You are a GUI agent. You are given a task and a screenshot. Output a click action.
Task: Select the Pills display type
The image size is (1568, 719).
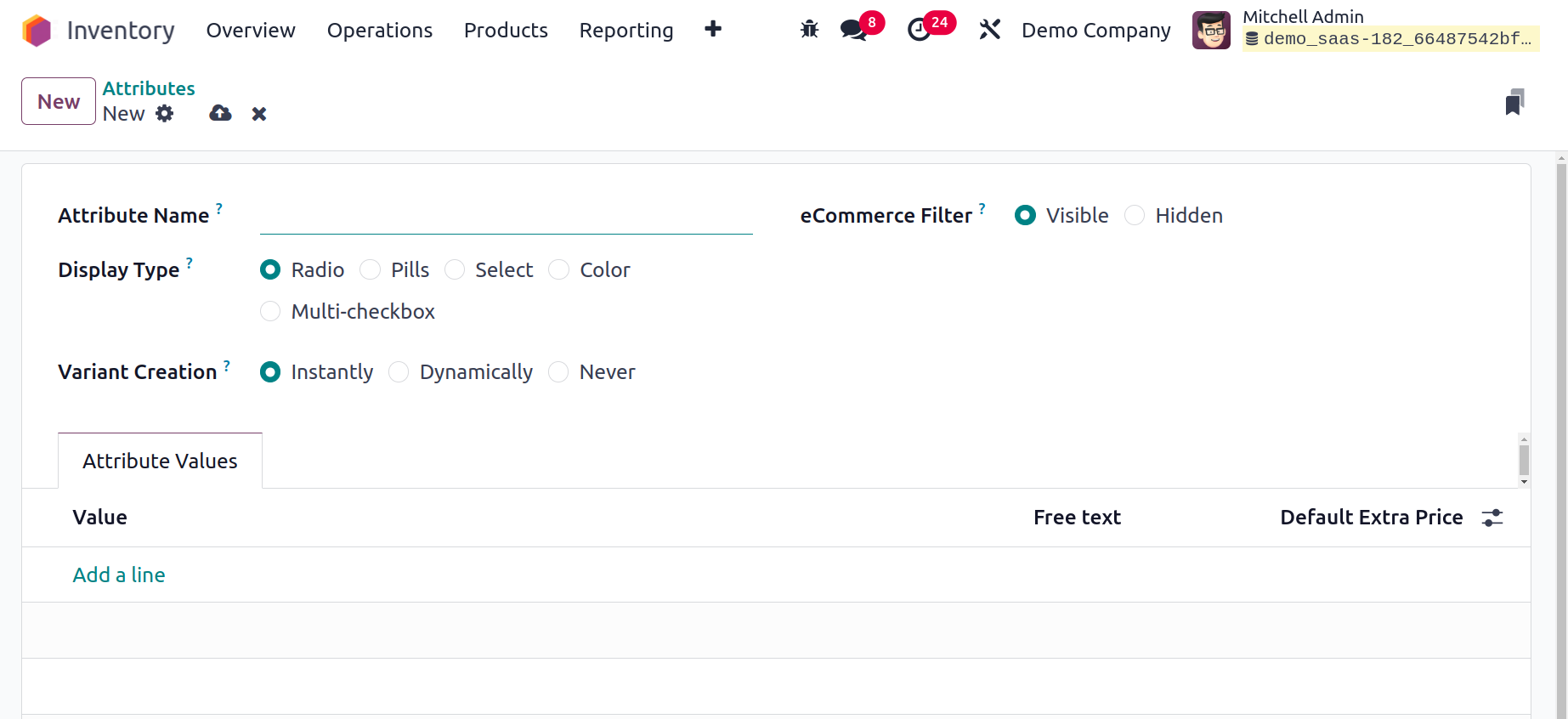point(371,270)
